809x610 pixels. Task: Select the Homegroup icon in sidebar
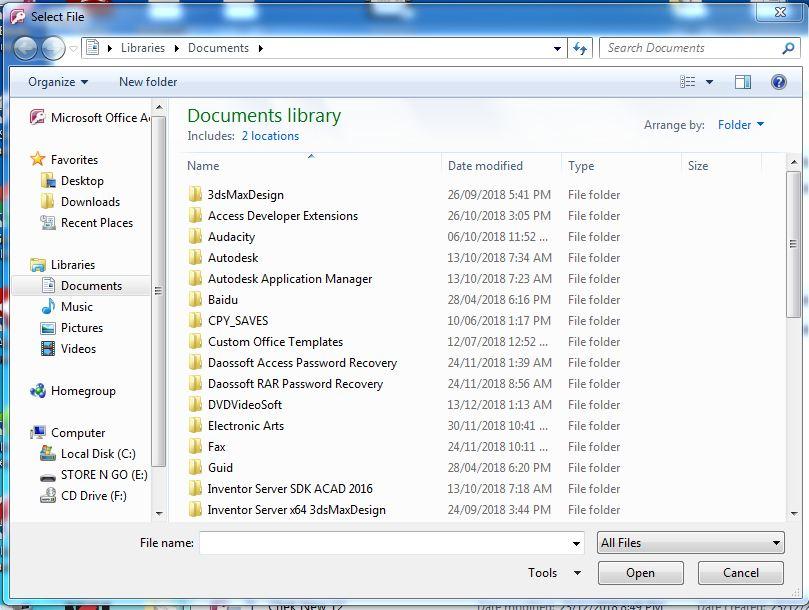click(x=38, y=391)
